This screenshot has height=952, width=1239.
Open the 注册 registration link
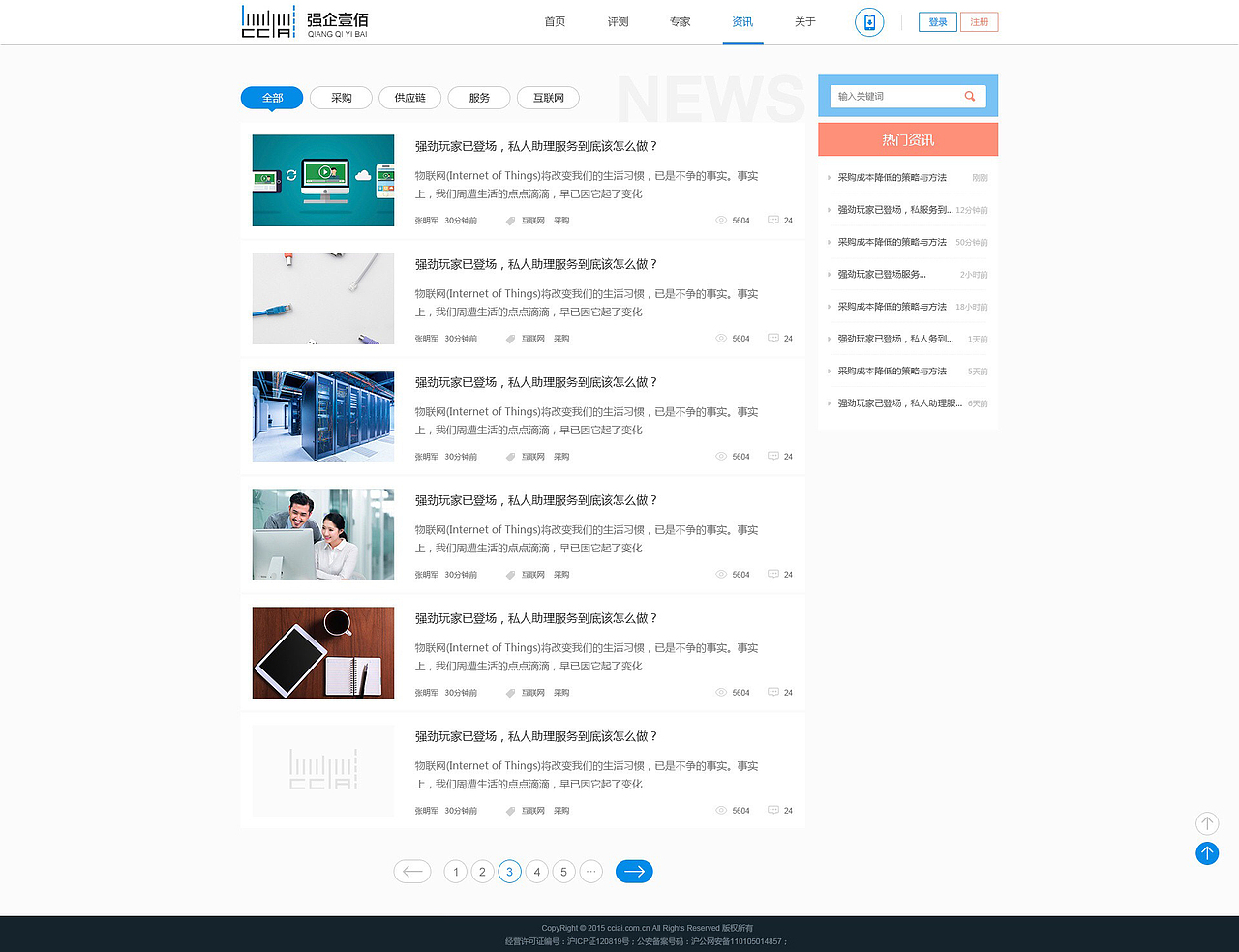(979, 21)
